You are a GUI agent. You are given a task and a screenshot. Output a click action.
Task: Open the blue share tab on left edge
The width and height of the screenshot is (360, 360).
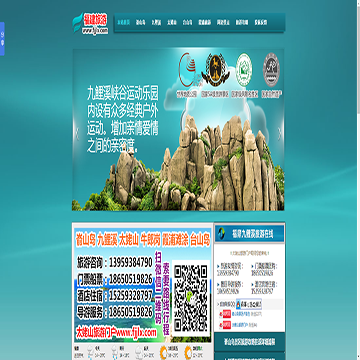point(2,39)
